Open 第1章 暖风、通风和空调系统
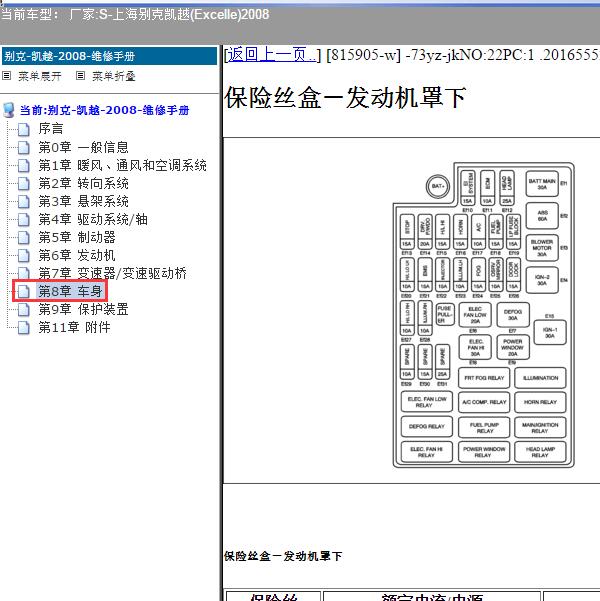Image resolution: width=600 pixels, height=601 pixels. click(x=122, y=165)
